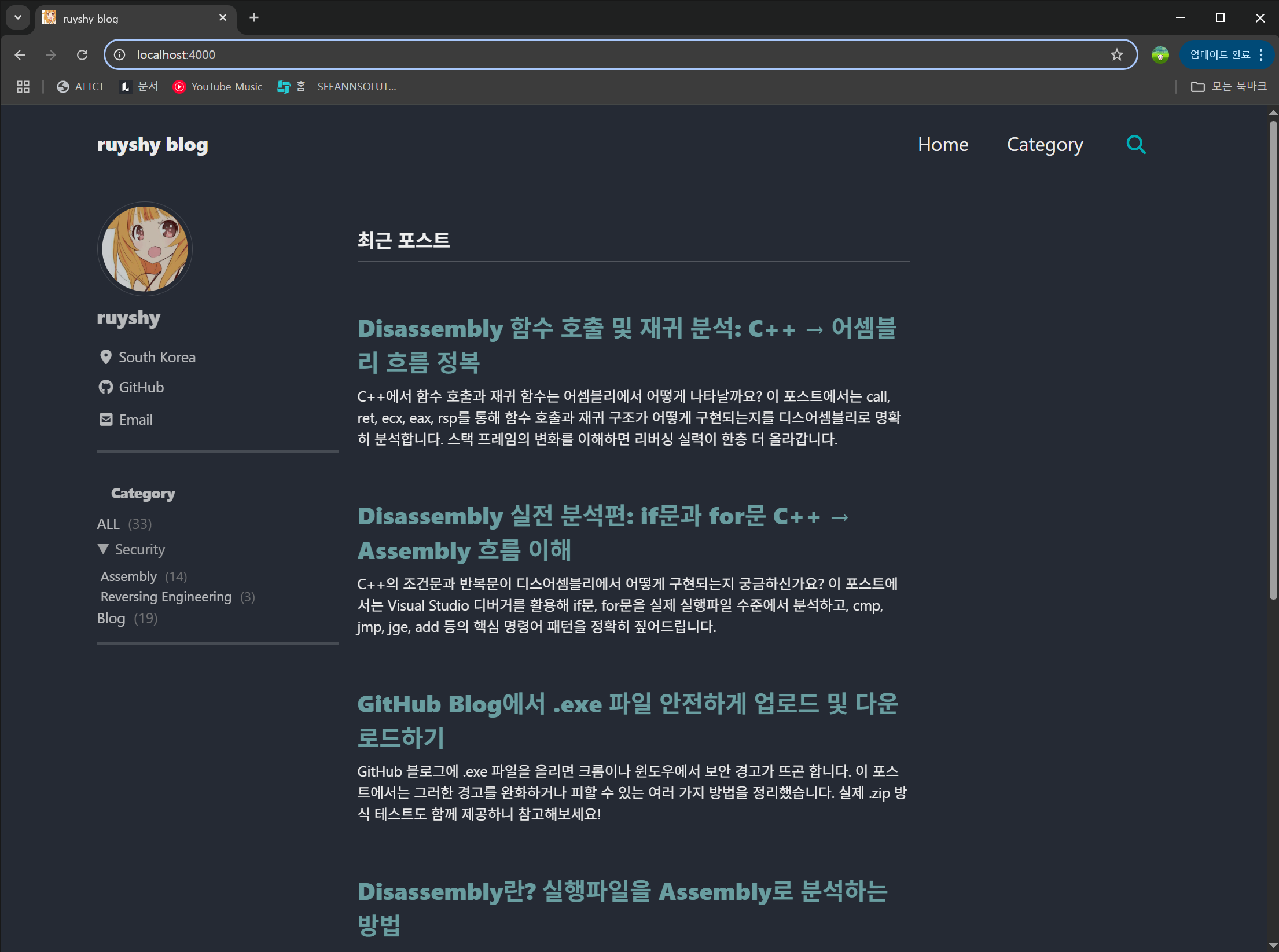Open the bookmarks apps grid icon

(x=23, y=86)
